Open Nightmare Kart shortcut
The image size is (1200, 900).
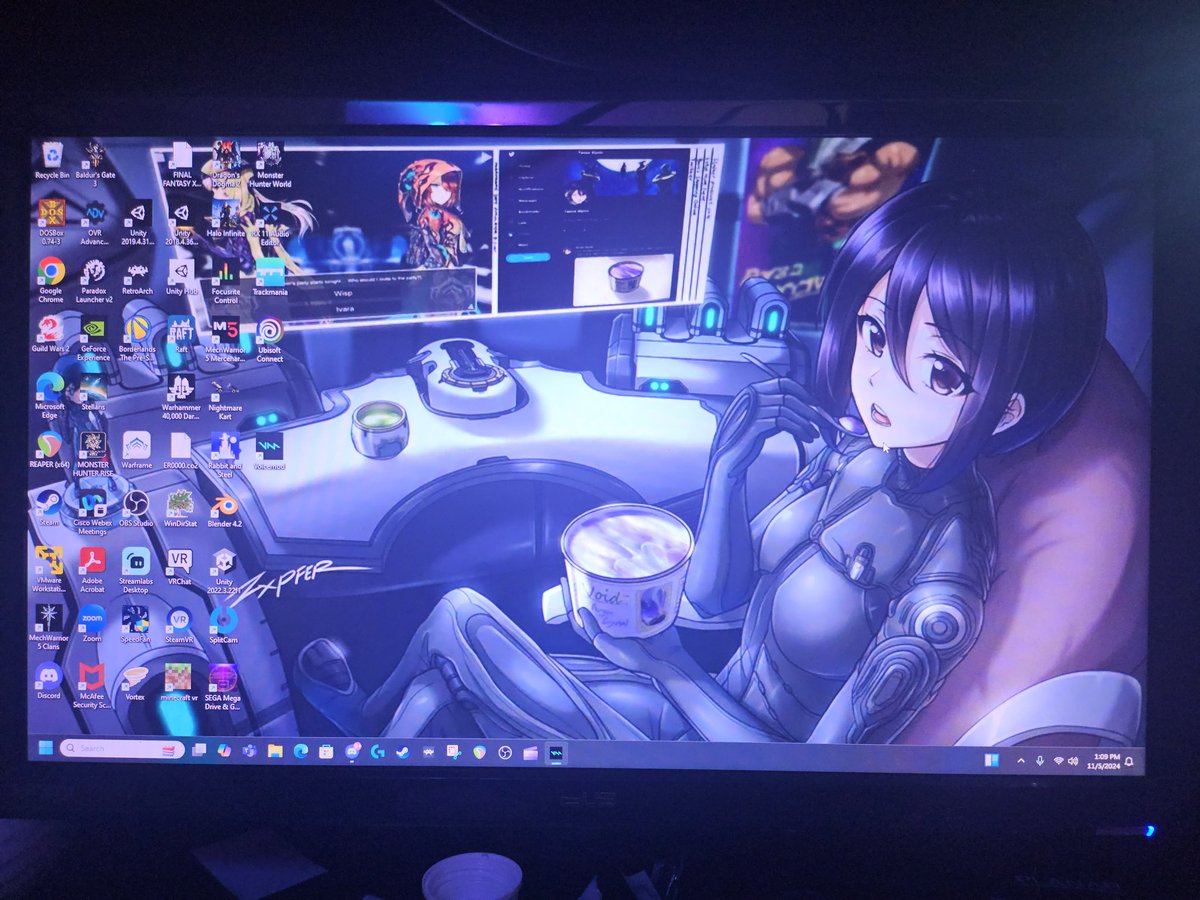click(x=226, y=395)
